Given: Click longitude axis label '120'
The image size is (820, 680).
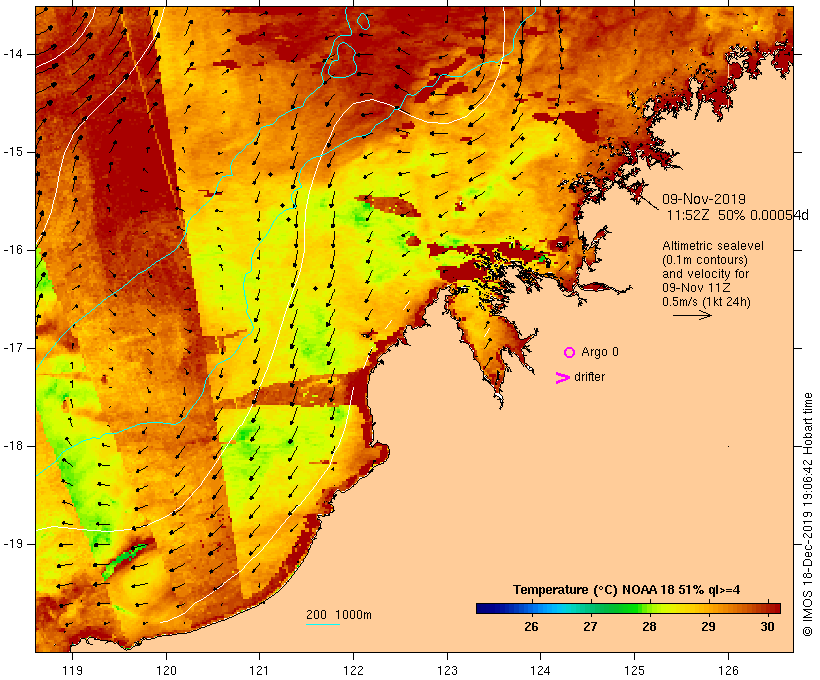Looking at the screenshot, I should tap(166, 670).
